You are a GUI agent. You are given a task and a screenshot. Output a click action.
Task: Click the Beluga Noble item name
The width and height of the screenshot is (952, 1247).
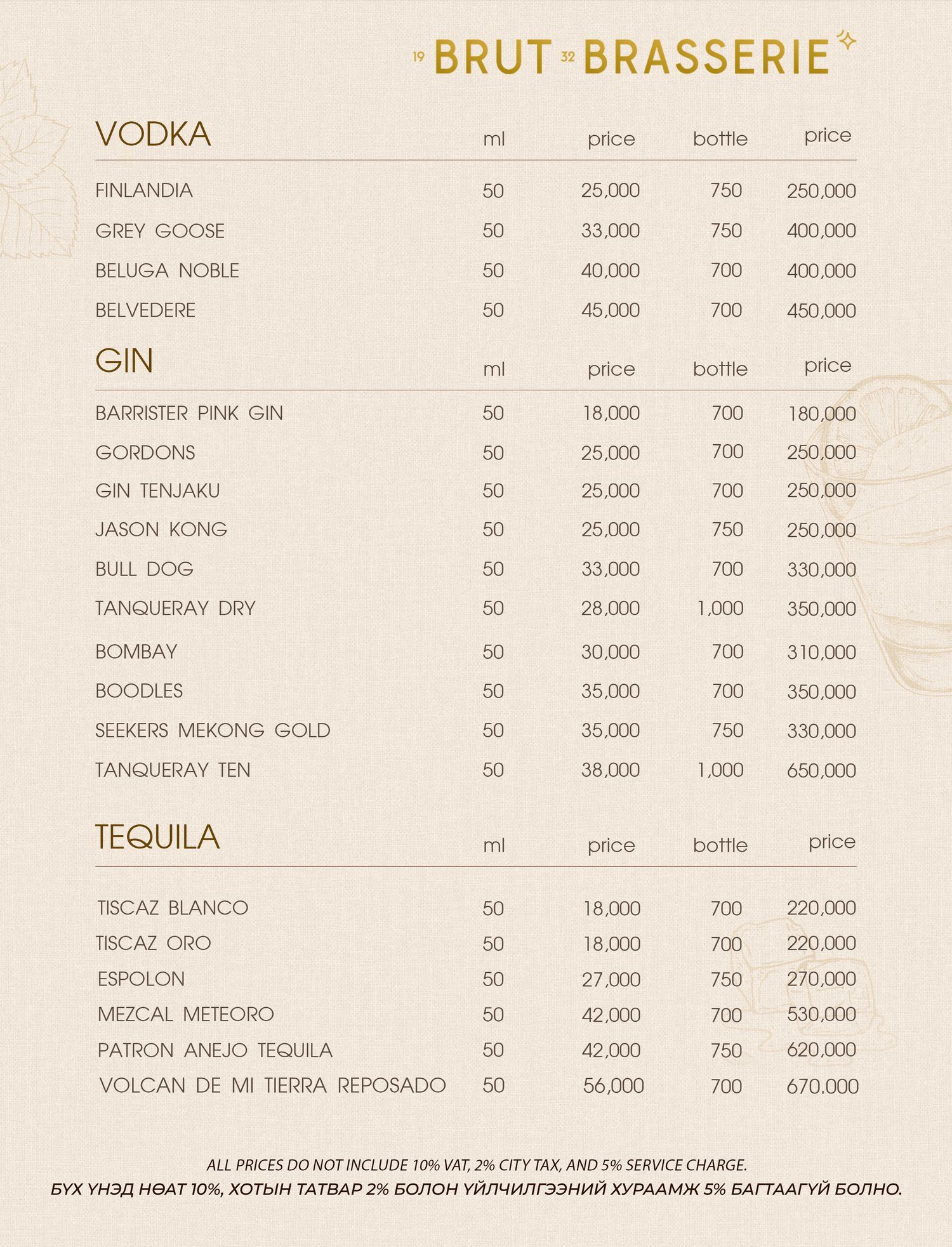[167, 271]
